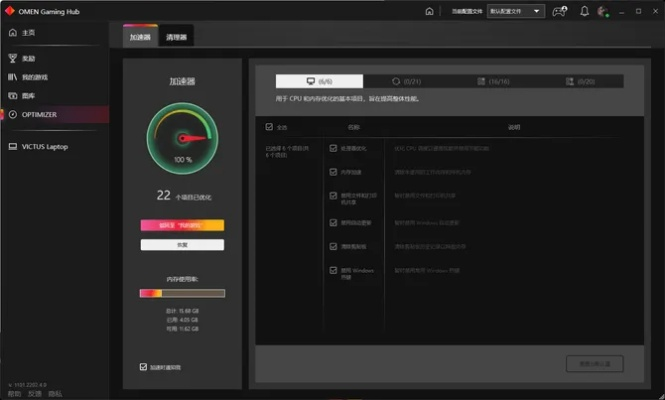Click the pink-orange gradient optimize button
This screenshot has width=665, height=400.
point(182,225)
